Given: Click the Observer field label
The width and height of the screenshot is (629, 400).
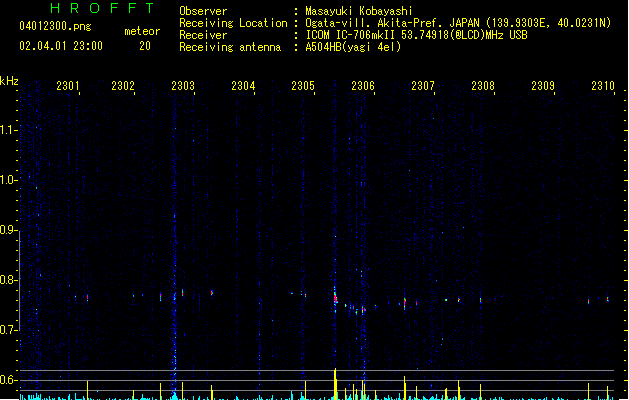Looking at the screenshot, I should [203, 11].
